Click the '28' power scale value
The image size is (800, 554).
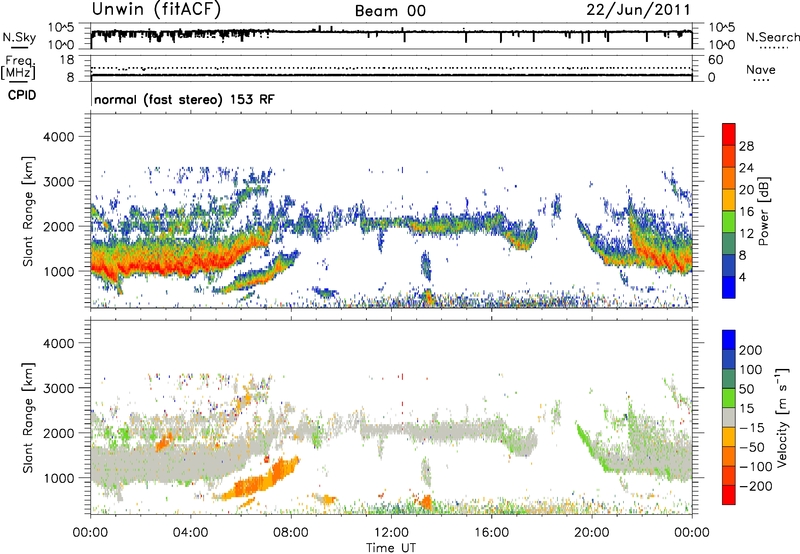(x=746, y=146)
